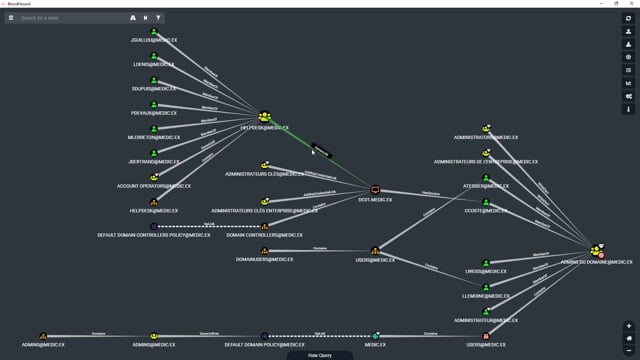Select the JBERTRAND@MEDIC.EX user node
Screen dimensions: 640x360
click(154, 153)
